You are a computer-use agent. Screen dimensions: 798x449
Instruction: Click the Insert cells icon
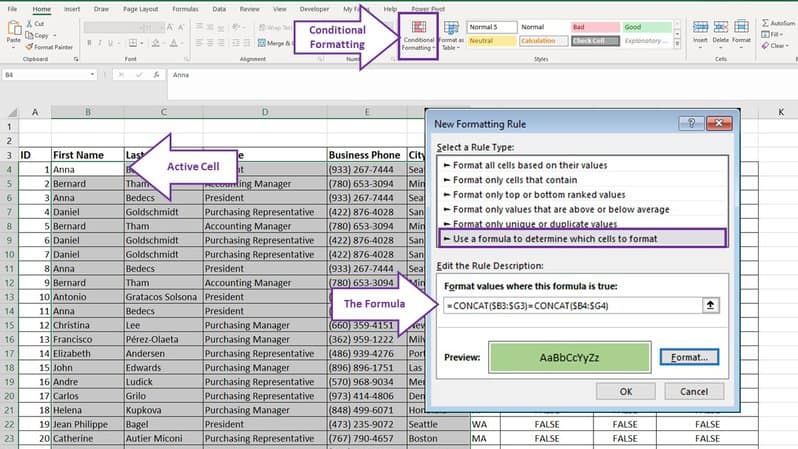tap(700, 27)
